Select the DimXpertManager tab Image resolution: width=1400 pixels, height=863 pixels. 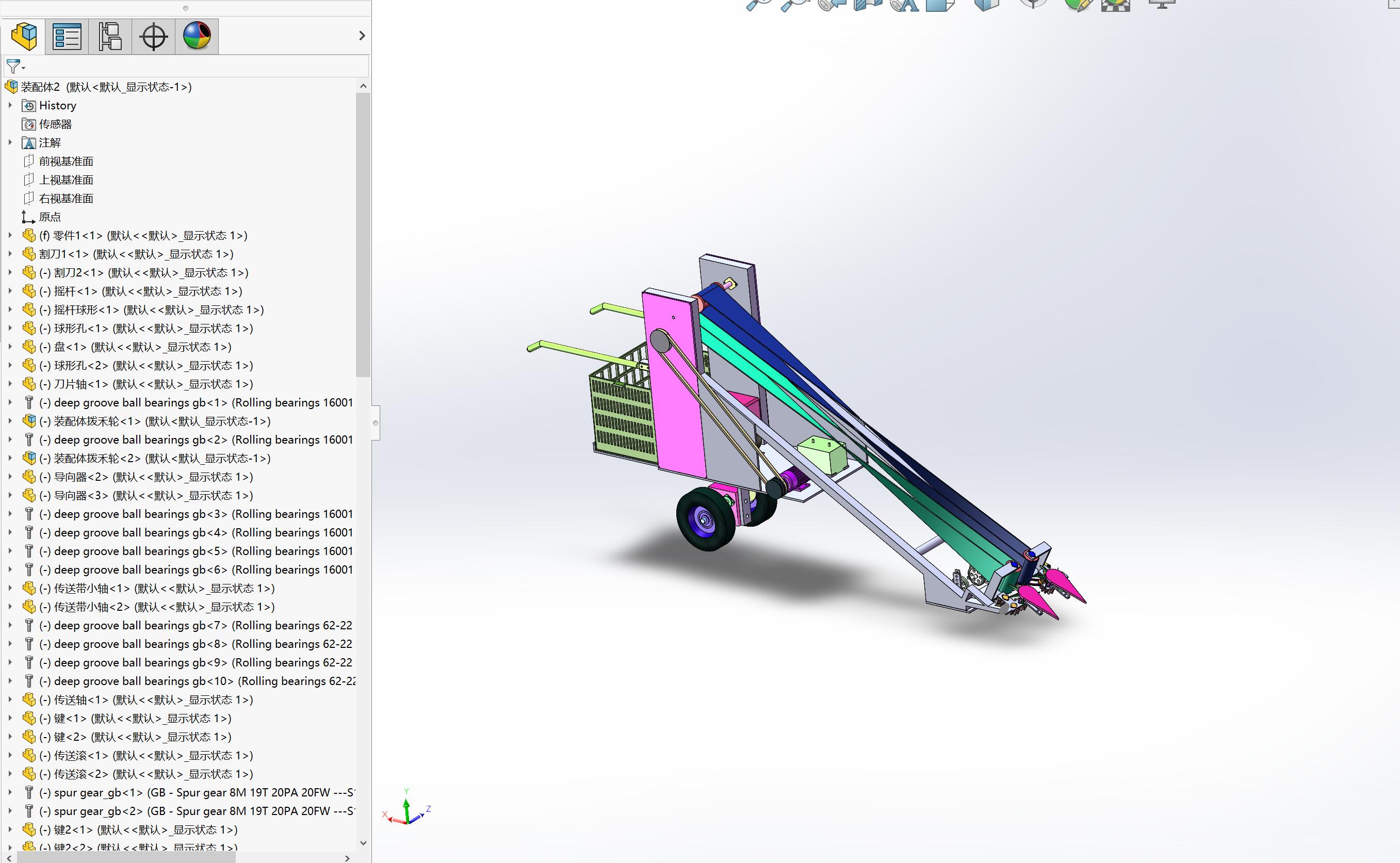click(153, 36)
